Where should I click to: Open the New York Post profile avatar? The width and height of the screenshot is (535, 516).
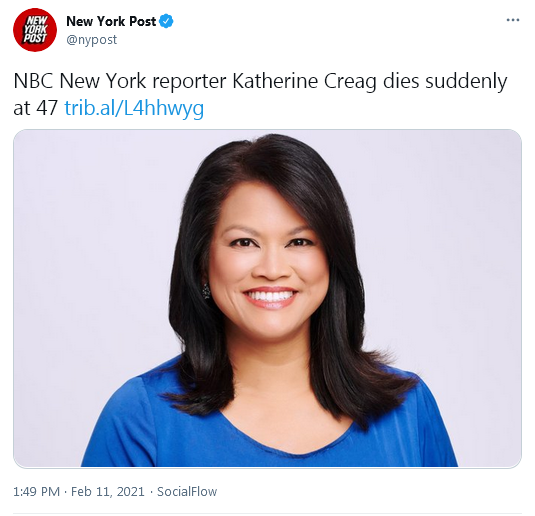(35, 30)
